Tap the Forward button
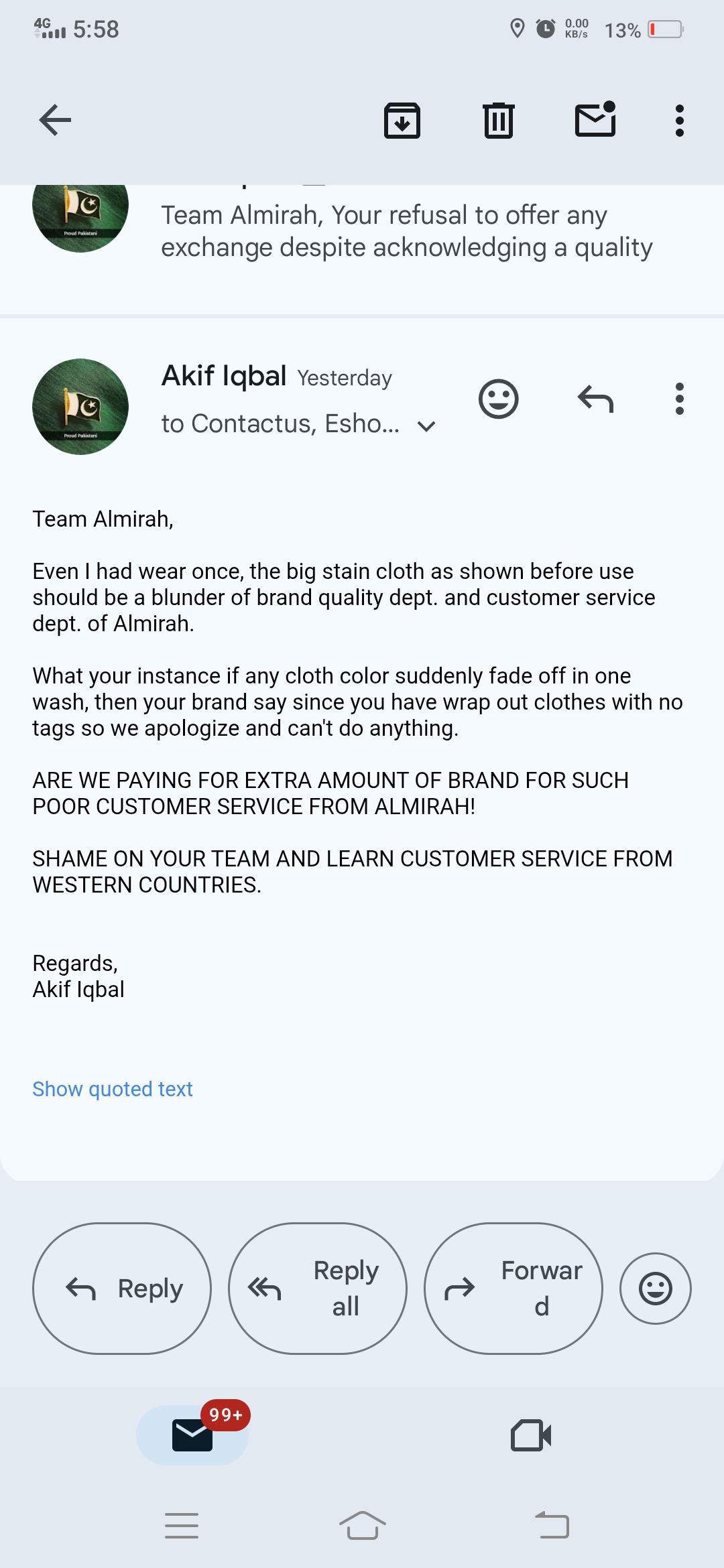Image resolution: width=724 pixels, height=1568 pixels. tap(514, 1289)
